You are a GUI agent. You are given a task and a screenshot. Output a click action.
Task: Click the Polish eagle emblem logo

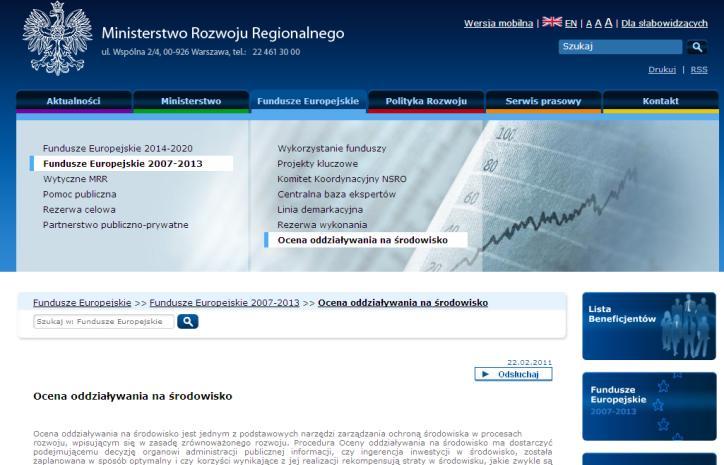pos(58,38)
